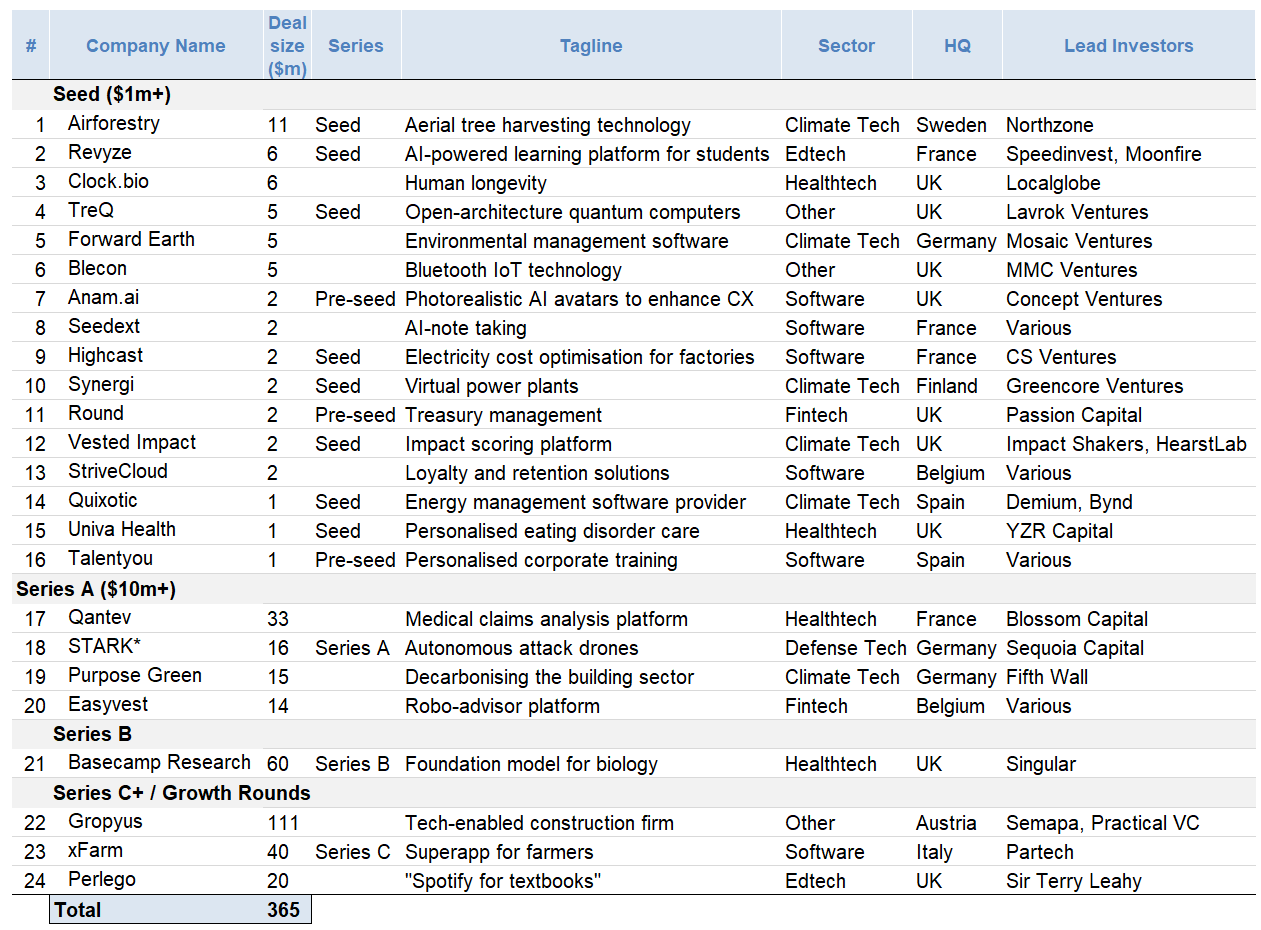Image resolution: width=1261 pixels, height=930 pixels.
Task: Click the Revyze company name
Action: 100,152
